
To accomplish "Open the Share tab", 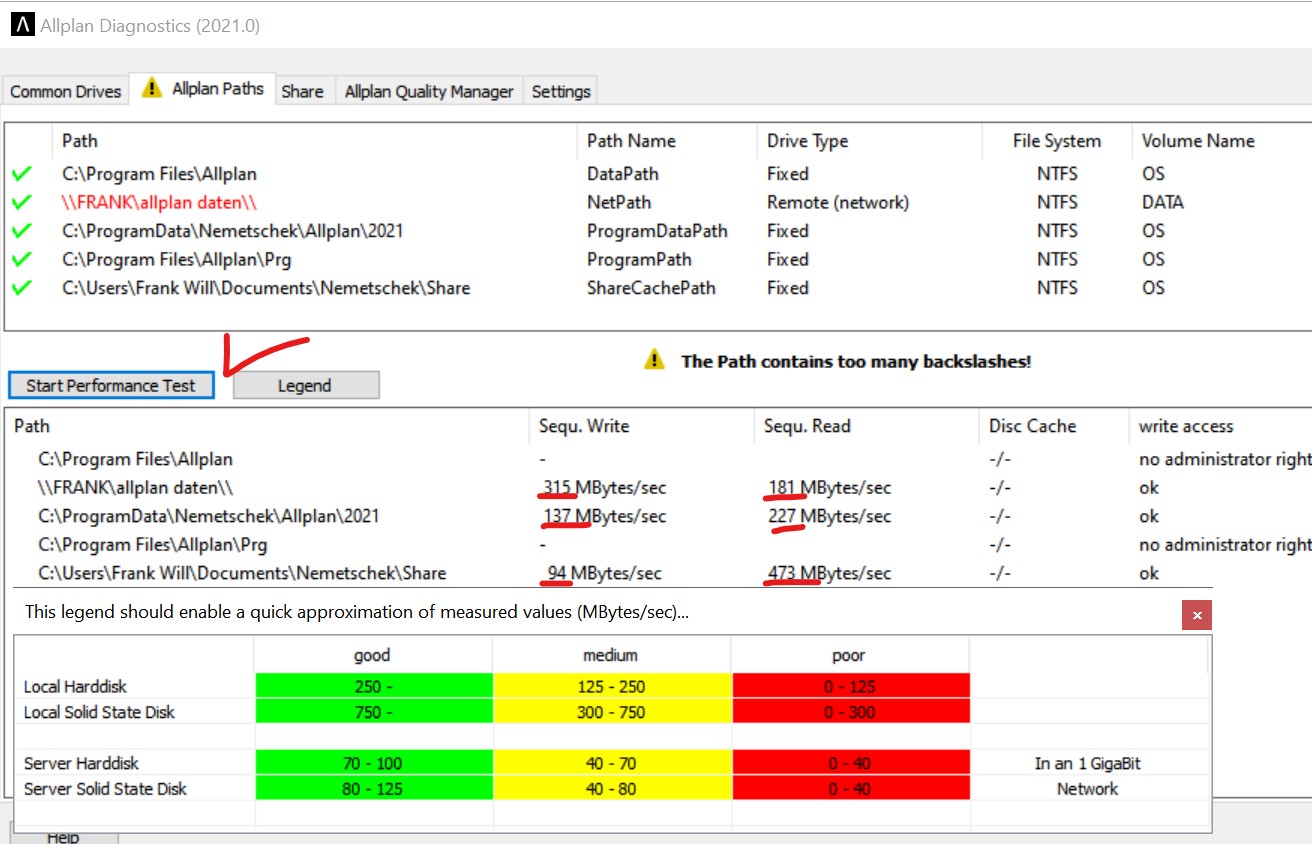I will click(x=302, y=91).
